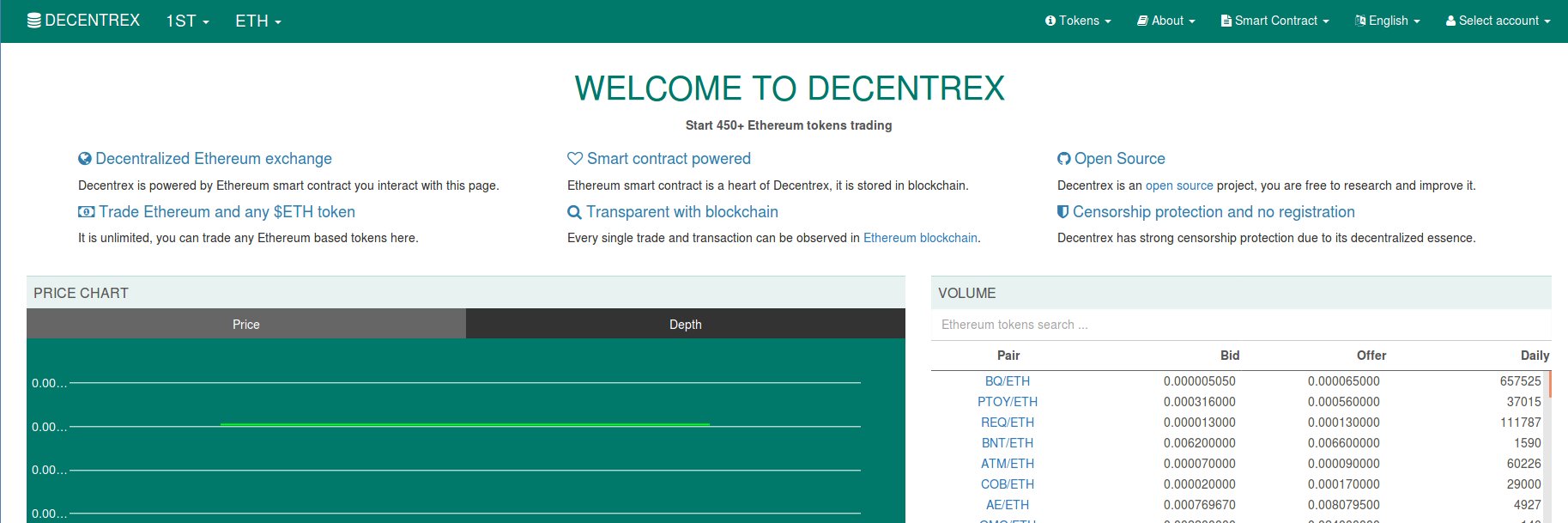Click REQ/ETH daily volume 111787
The image size is (1568, 523).
click(x=1521, y=423)
